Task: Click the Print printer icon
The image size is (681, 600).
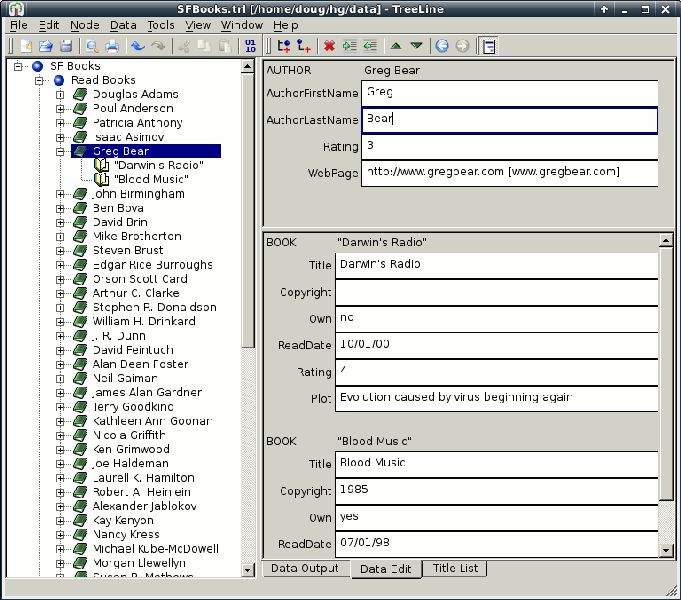Action: [112, 46]
